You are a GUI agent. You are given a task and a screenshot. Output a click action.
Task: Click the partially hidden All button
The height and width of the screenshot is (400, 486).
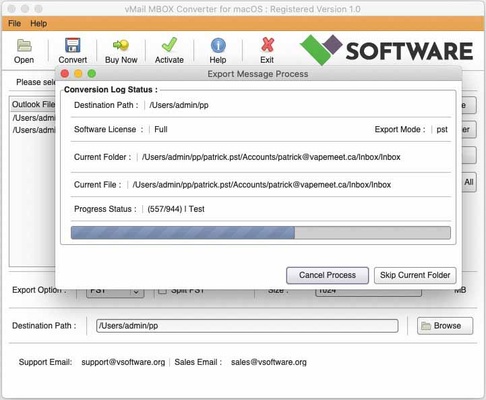click(469, 182)
